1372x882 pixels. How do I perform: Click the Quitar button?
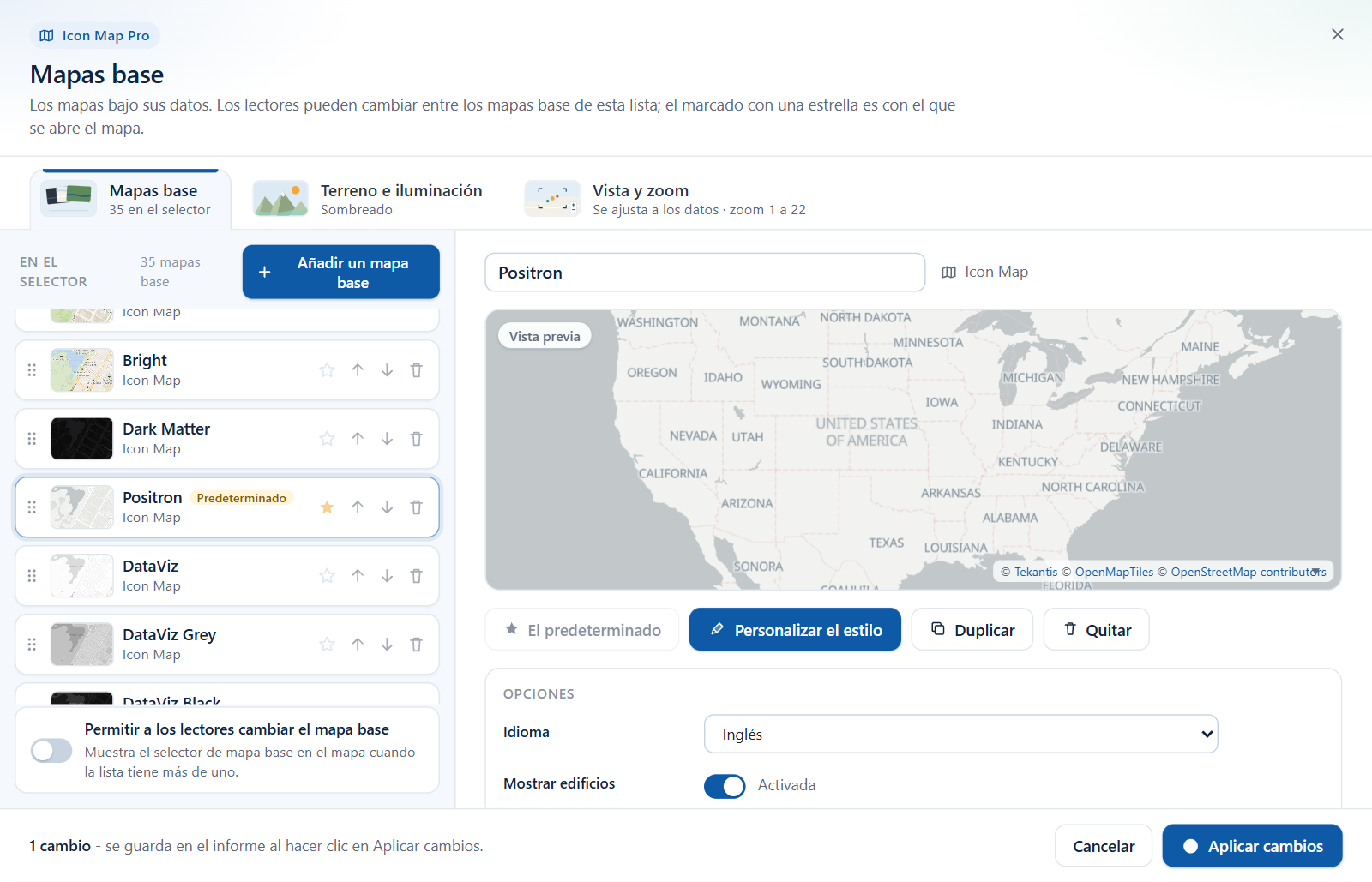1097,630
